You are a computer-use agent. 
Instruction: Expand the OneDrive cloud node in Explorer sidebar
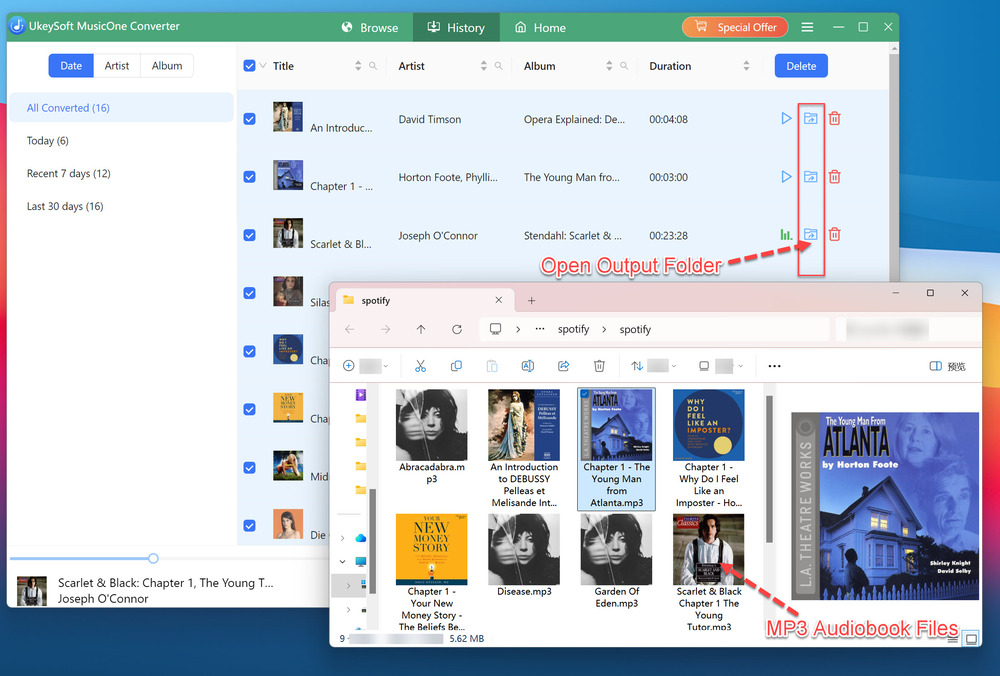pos(342,538)
